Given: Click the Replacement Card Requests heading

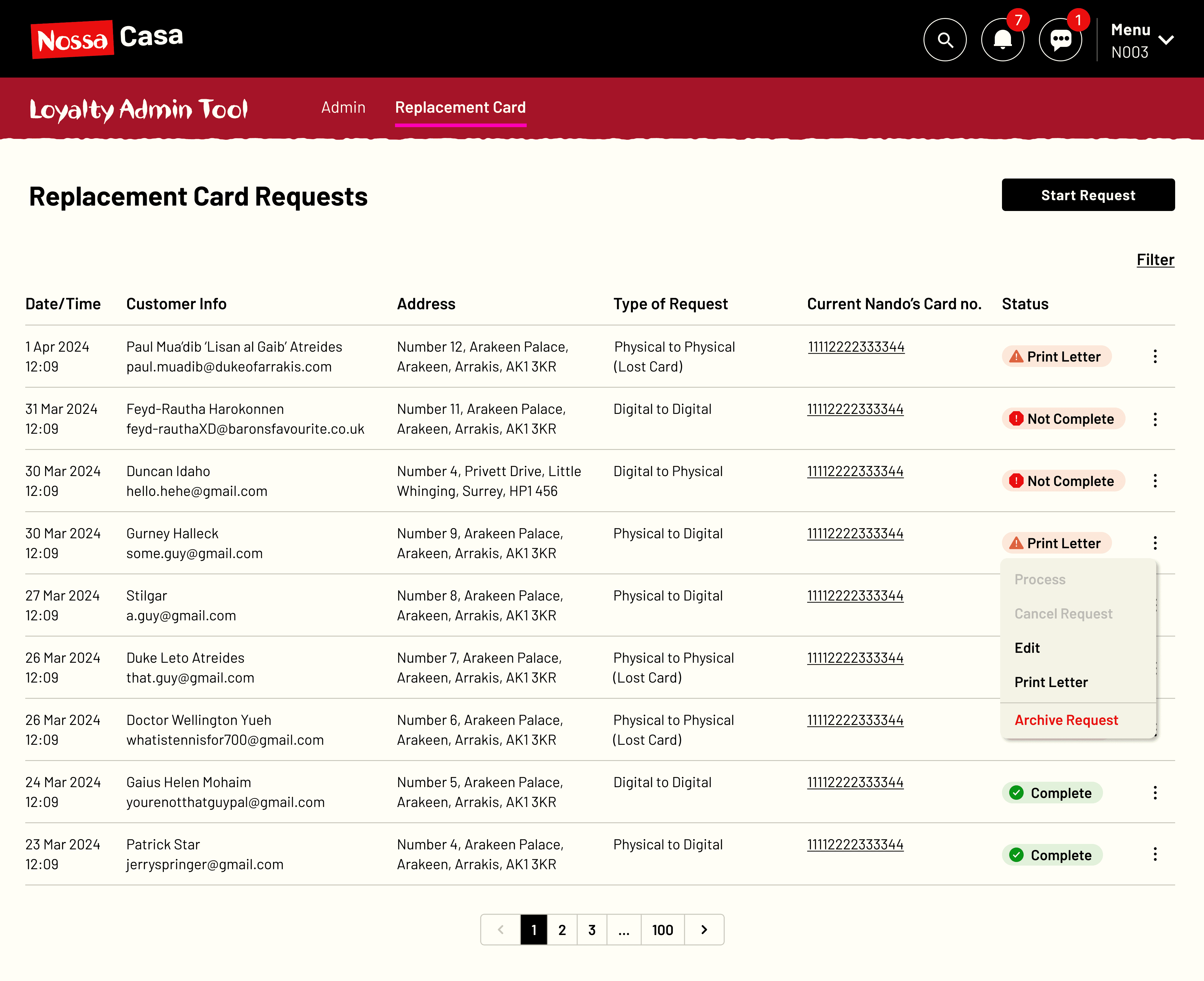Looking at the screenshot, I should click(x=198, y=197).
